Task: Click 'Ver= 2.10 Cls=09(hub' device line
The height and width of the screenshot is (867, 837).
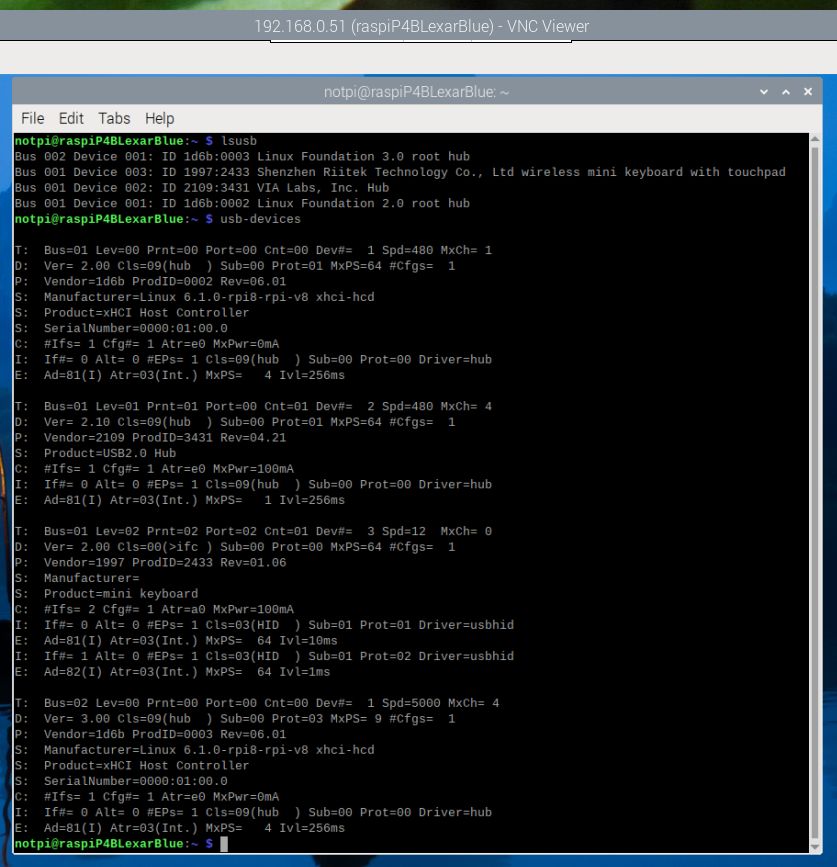Action: (235, 422)
